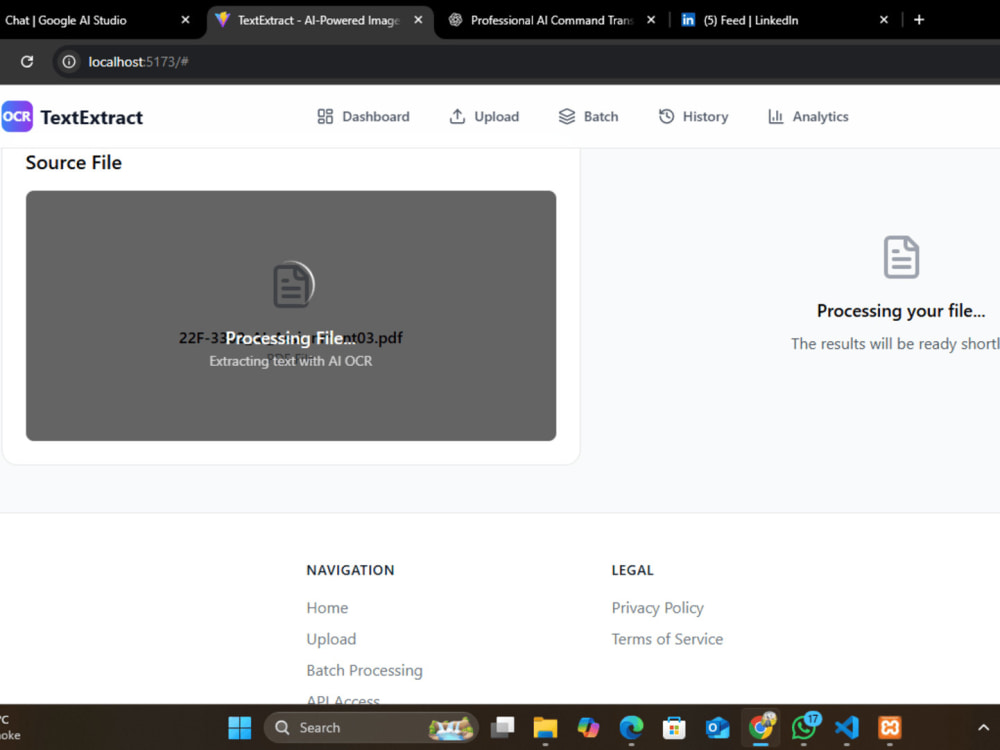Viewport: 1000px width, 750px height.
Task: Open Outlook from the taskbar
Action: click(717, 728)
